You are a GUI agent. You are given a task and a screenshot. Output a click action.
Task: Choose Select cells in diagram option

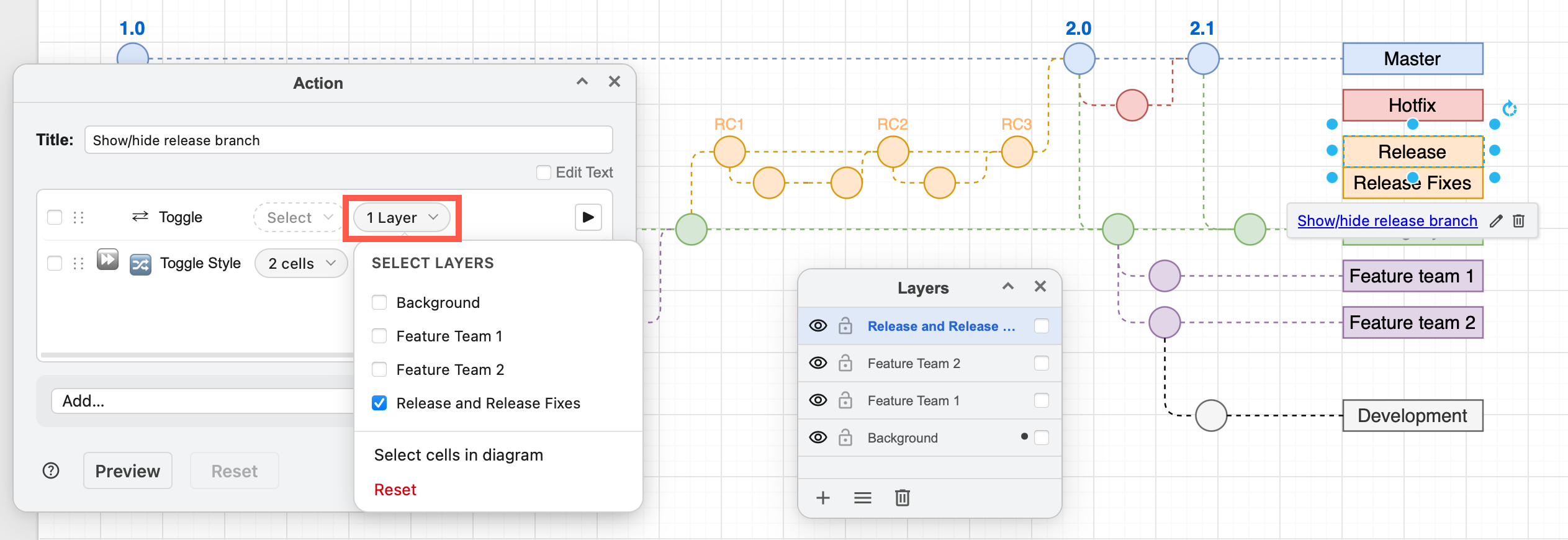[x=459, y=455]
